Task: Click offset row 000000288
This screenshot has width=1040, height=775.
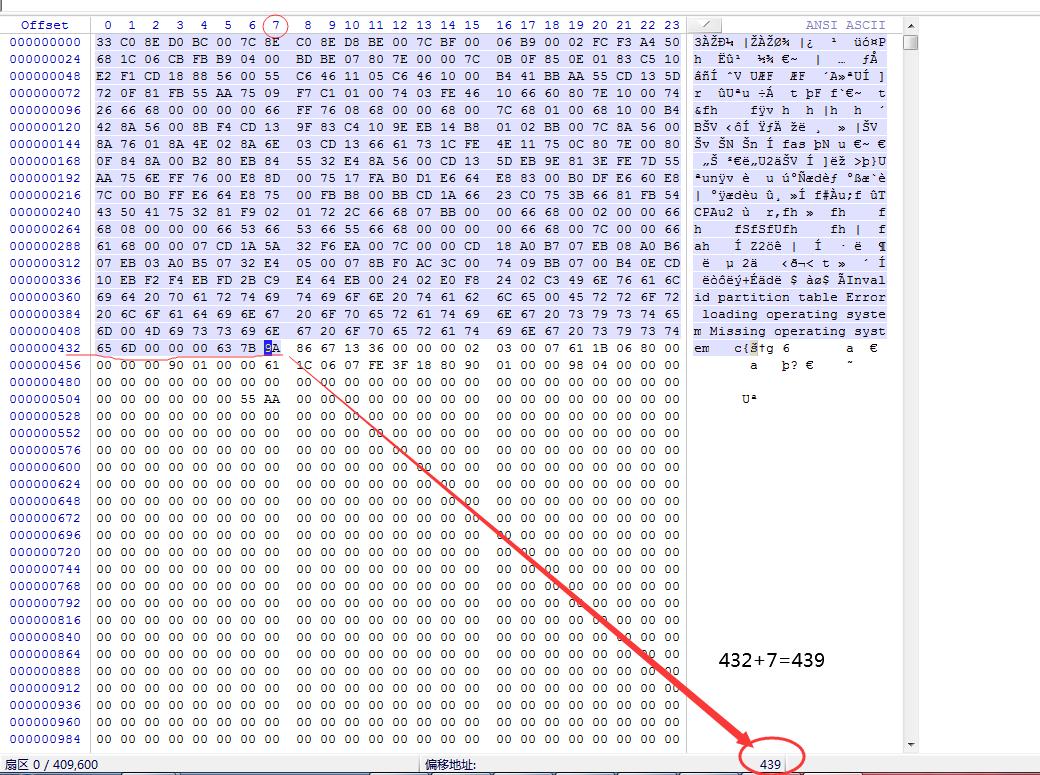Action: coord(45,246)
